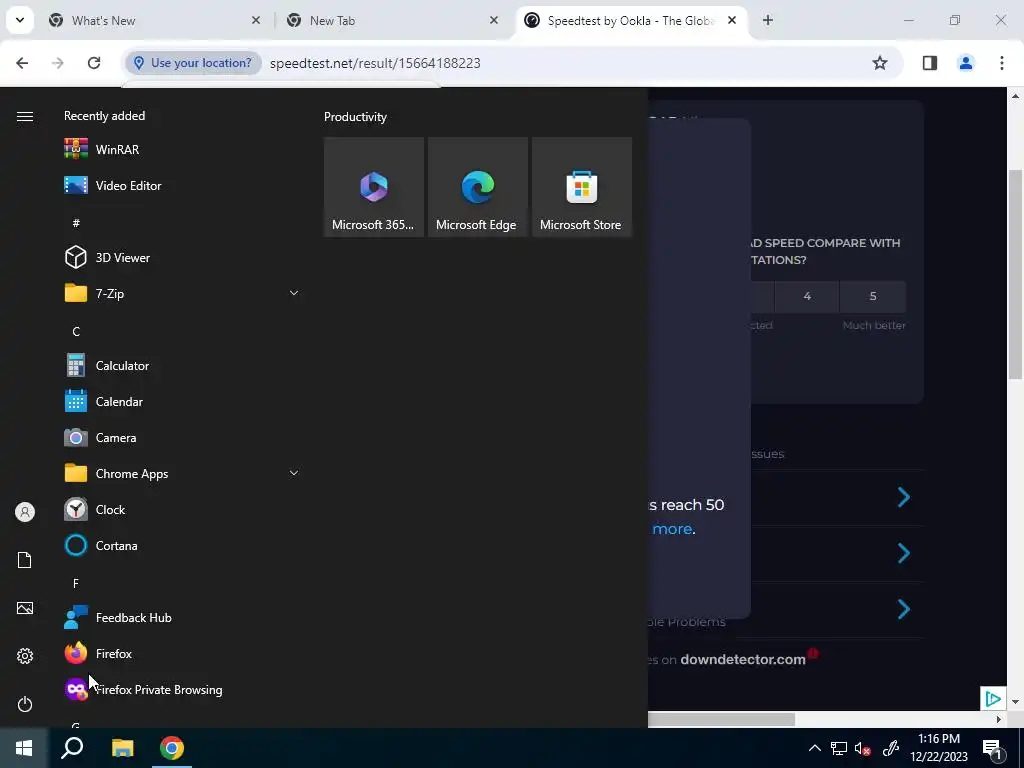The width and height of the screenshot is (1024, 768).
Task: Open Chrome Apps folder entry
Action: pyautogui.click(x=182, y=473)
